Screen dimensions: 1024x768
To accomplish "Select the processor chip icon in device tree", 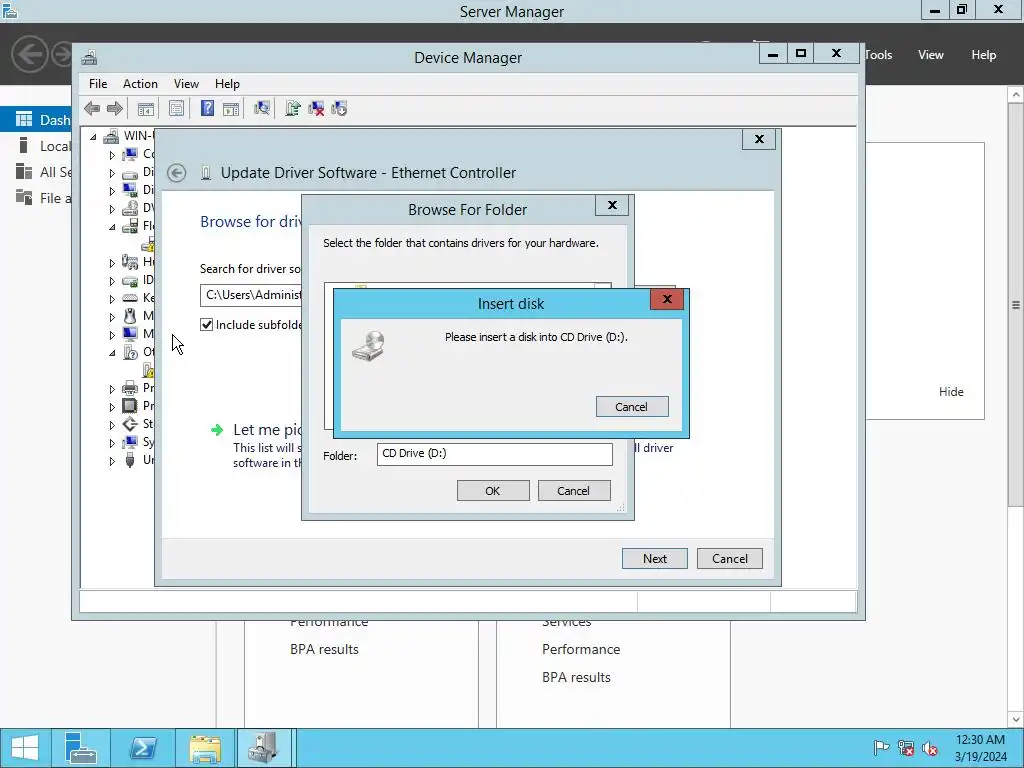I will (x=130, y=406).
